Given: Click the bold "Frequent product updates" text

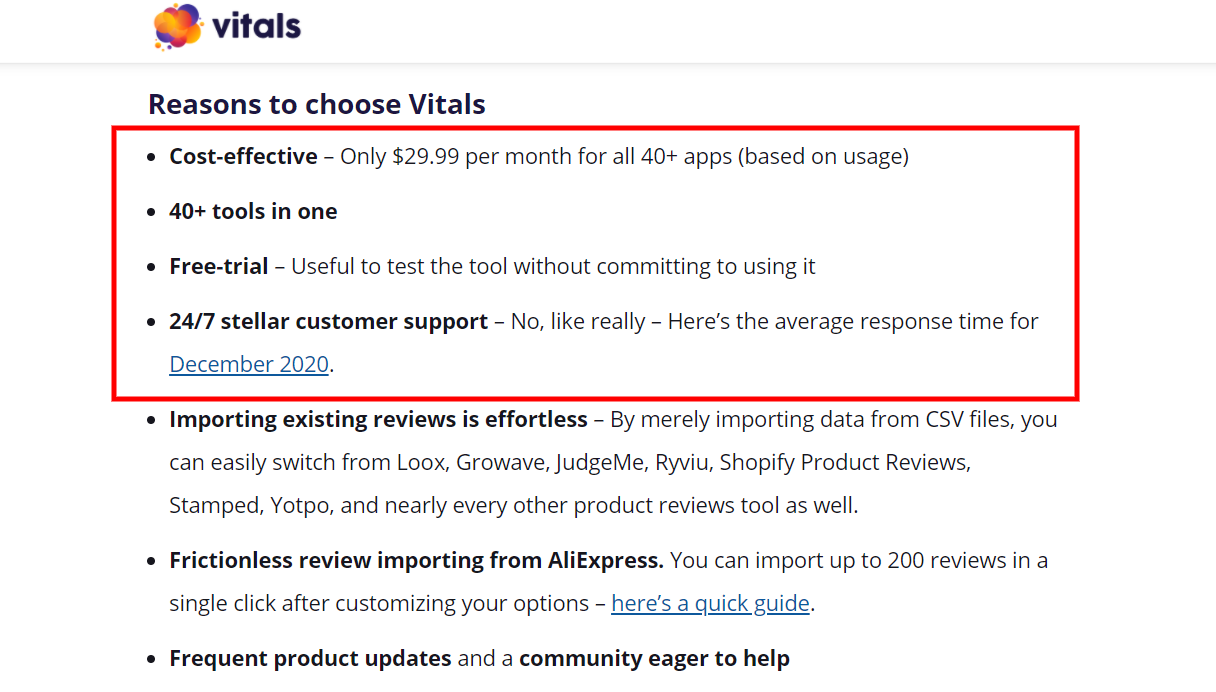Looking at the screenshot, I should click(310, 658).
